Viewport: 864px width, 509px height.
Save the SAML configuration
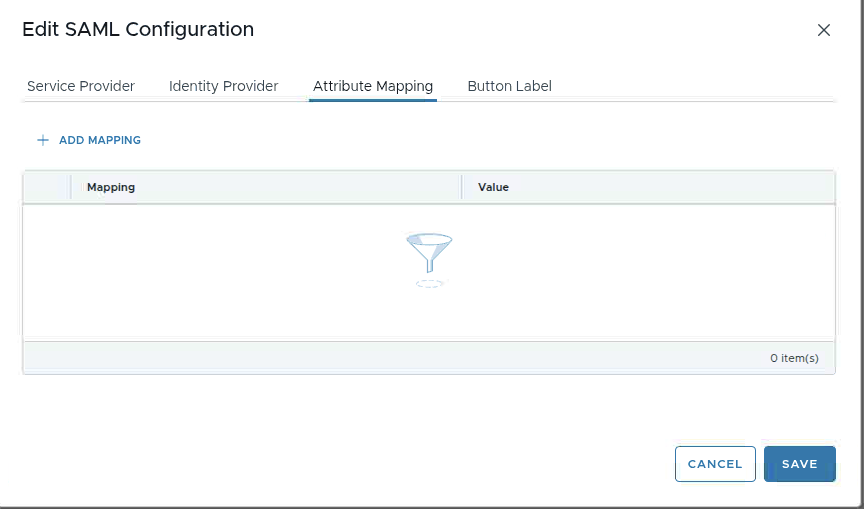pos(799,464)
